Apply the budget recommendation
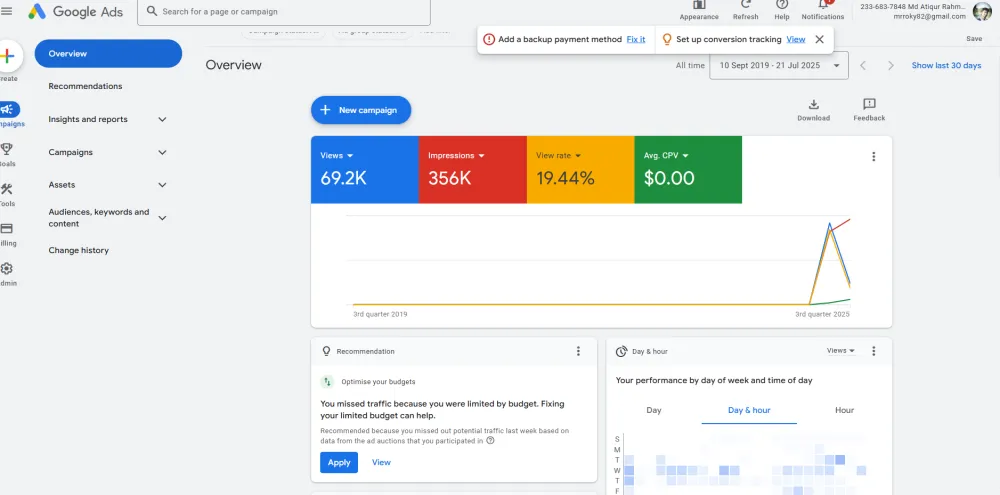The image size is (1000, 495). [338, 462]
